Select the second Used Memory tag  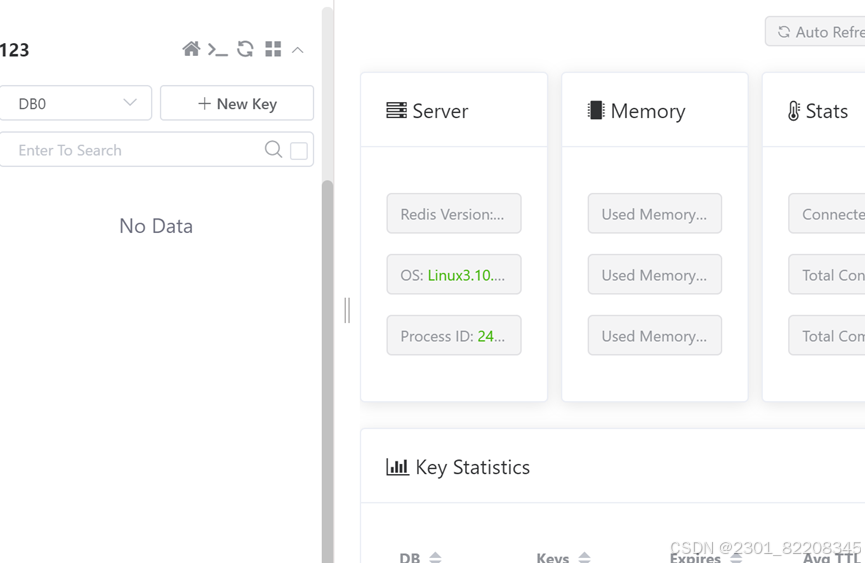654,275
